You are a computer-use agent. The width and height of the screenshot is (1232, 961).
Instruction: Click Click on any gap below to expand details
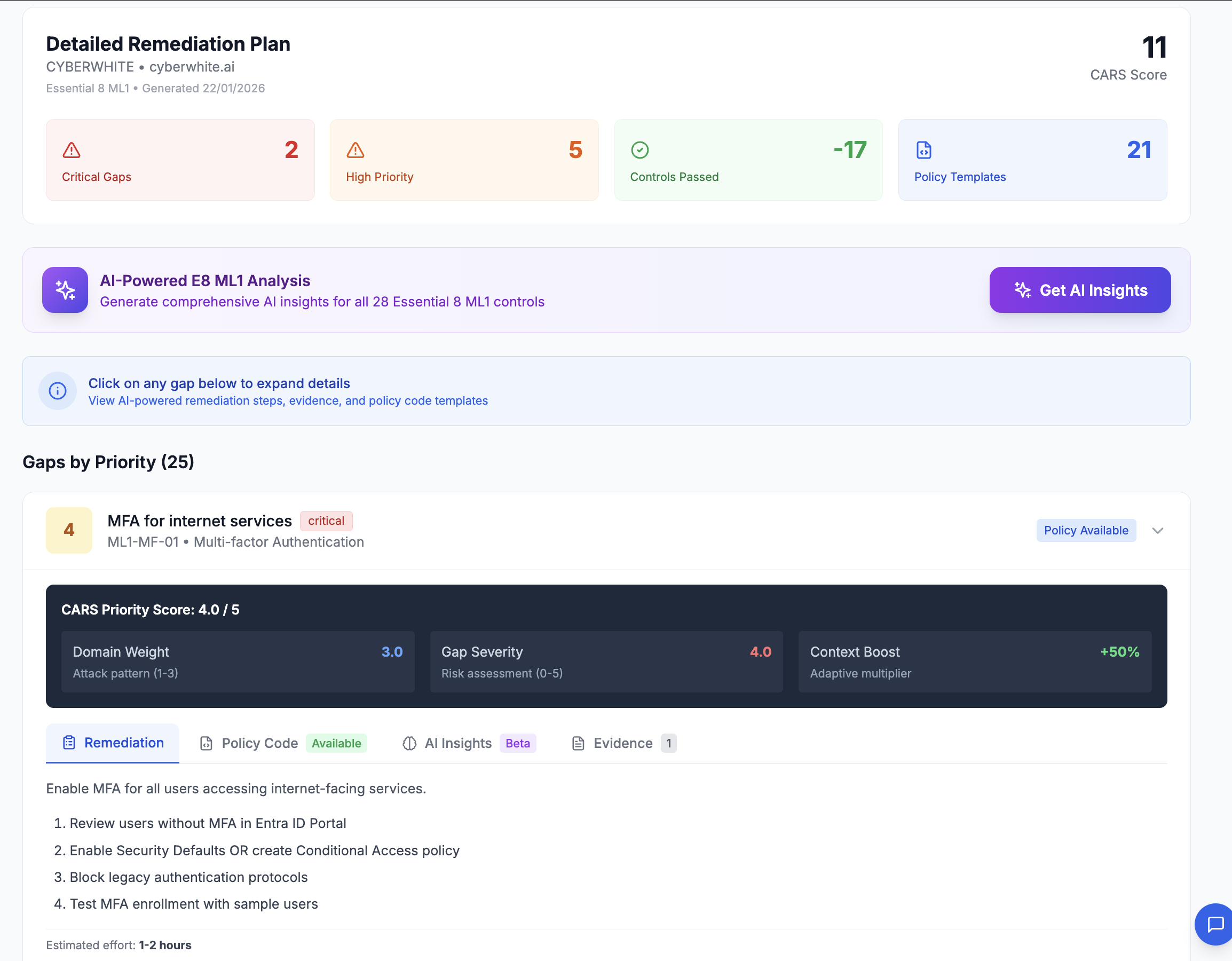coord(219,383)
